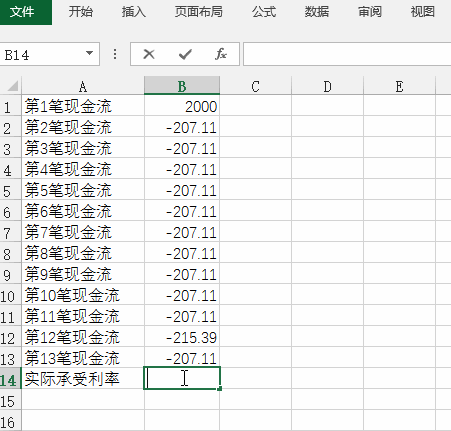
Task: Cancel the cell entry with the X icon
Action: click(149, 54)
